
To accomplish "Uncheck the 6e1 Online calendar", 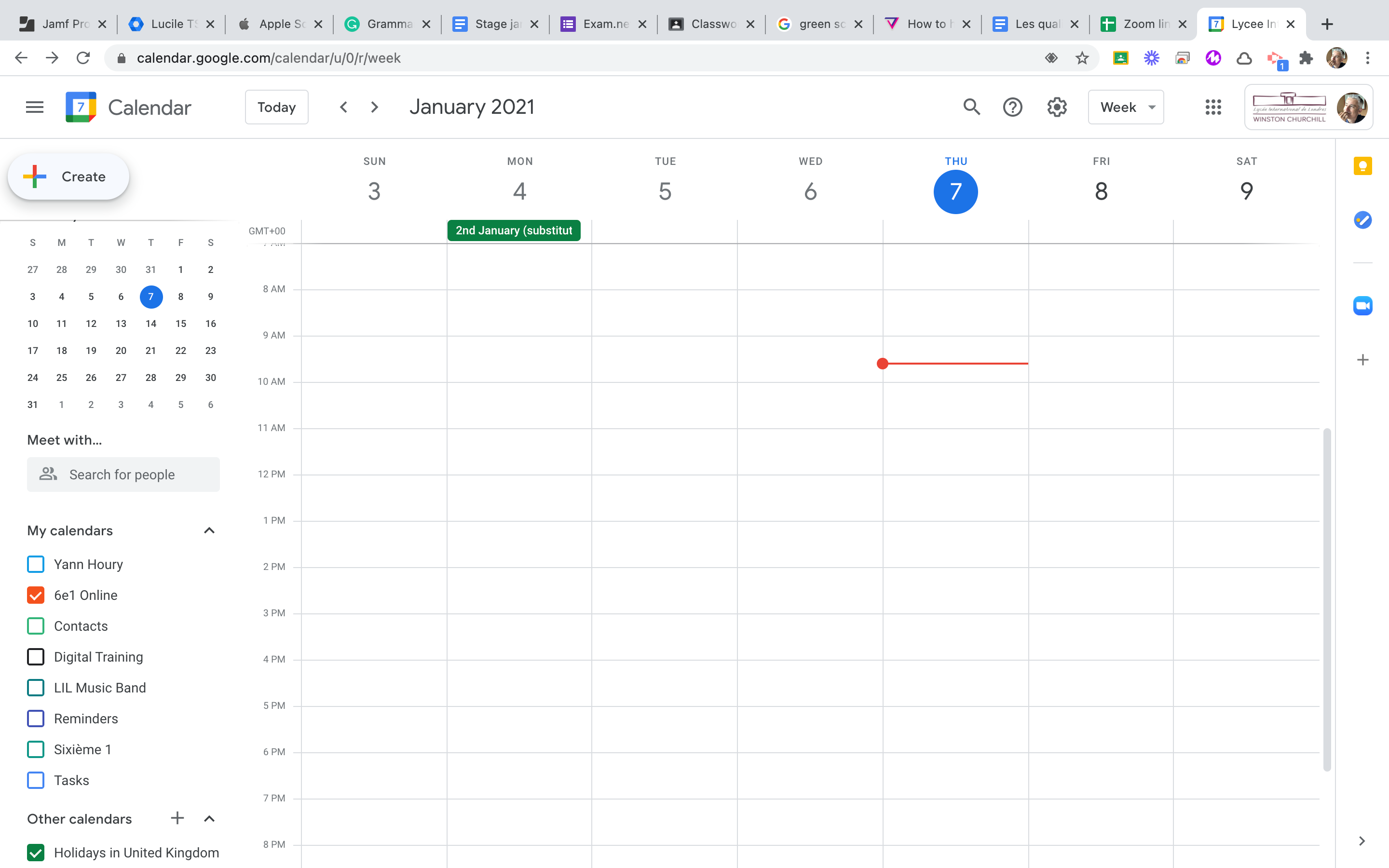I will [36, 596].
